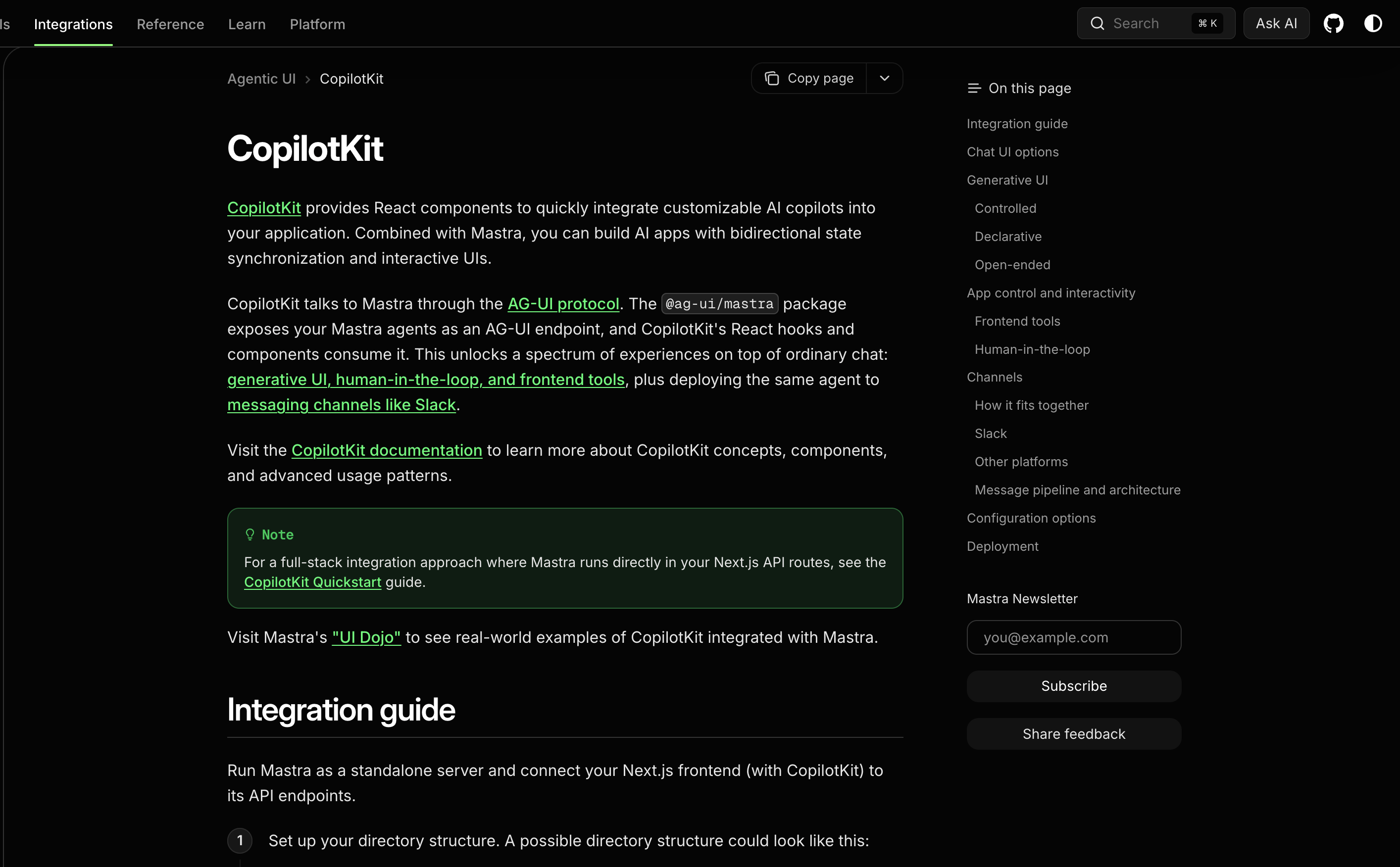Navigate to Agentic UI breadcrumb
Image resolution: width=1400 pixels, height=867 pixels.
pos(261,79)
